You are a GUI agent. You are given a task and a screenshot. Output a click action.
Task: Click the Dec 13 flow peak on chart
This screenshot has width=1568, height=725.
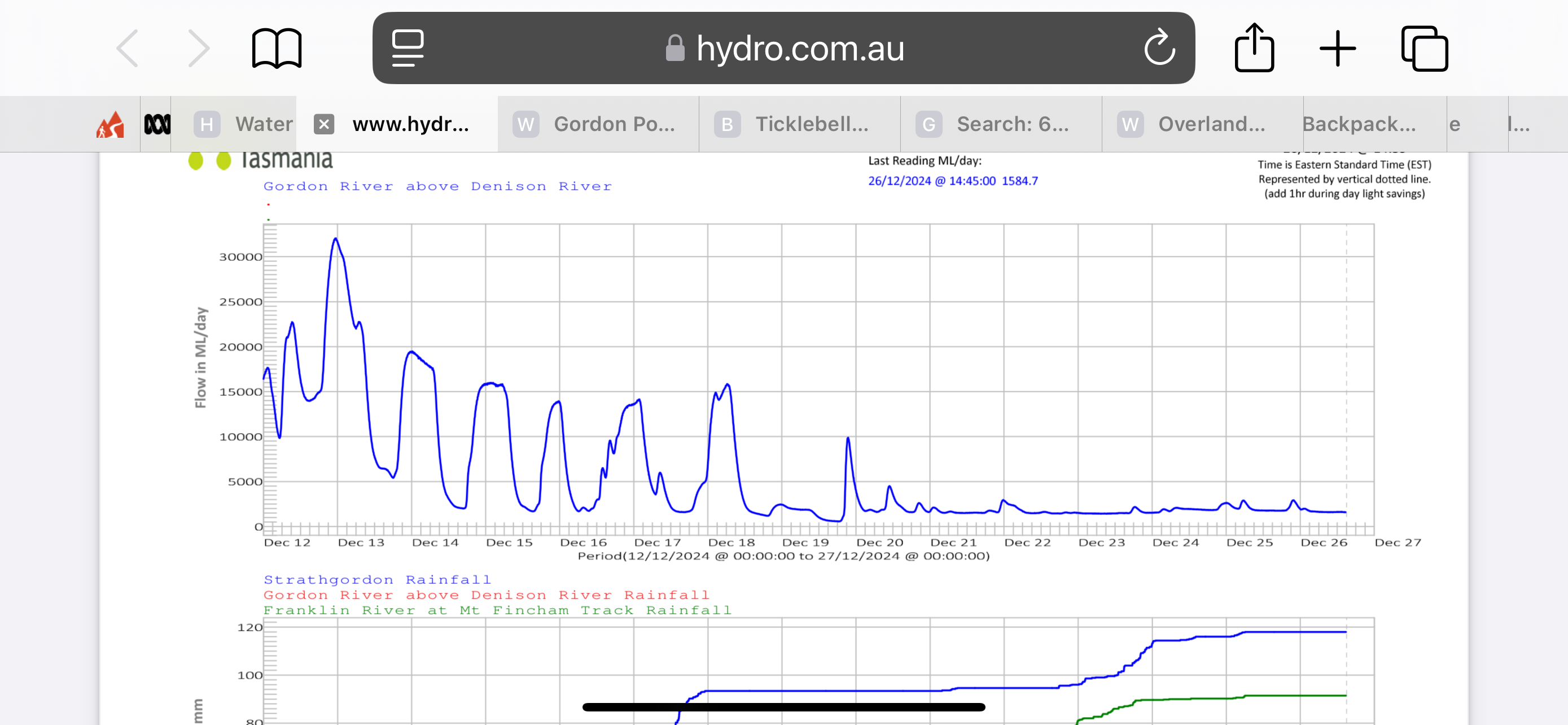pos(335,239)
